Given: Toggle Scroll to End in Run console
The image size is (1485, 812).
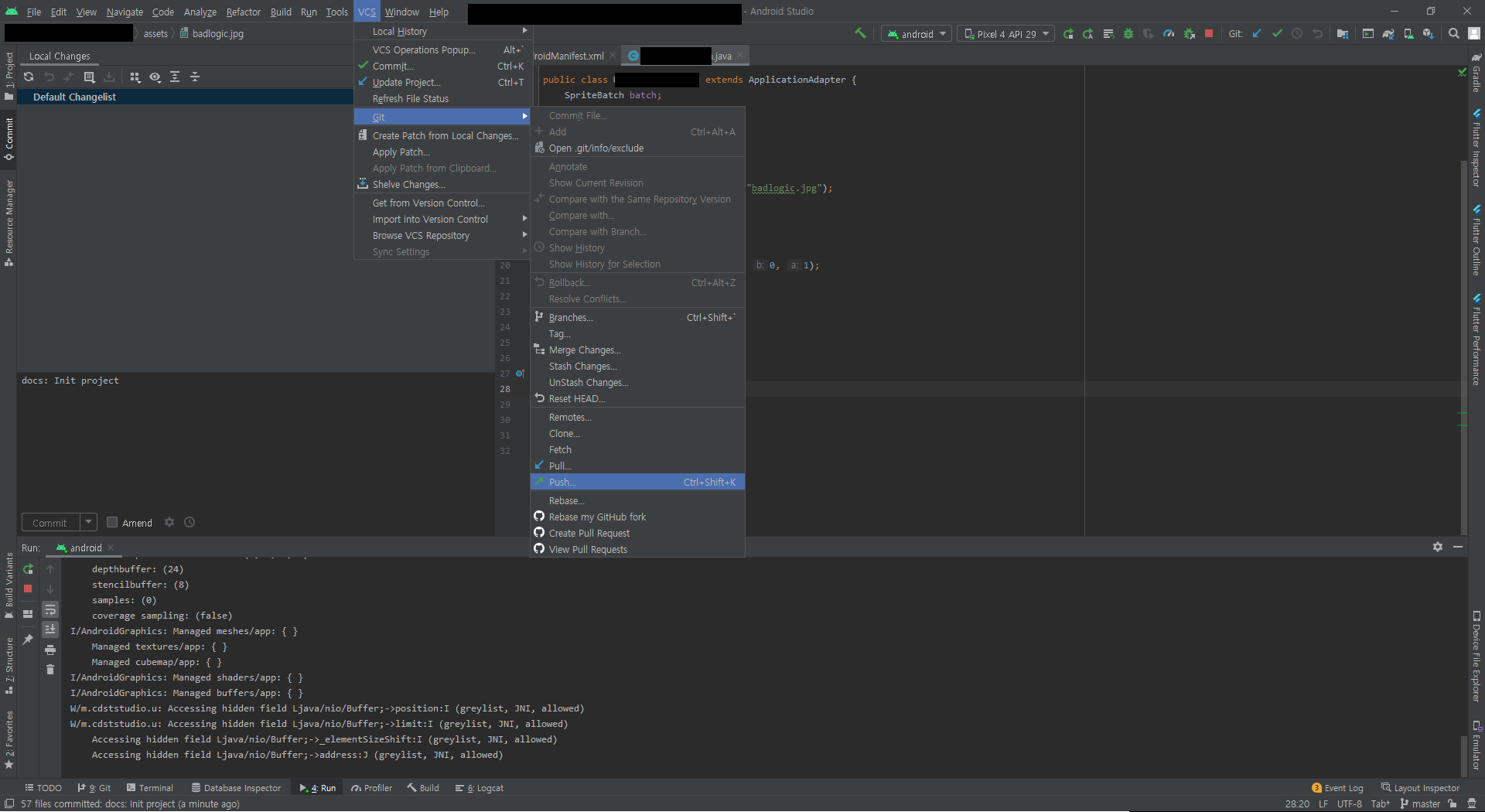Looking at the screenshot, I should (50, 629).
